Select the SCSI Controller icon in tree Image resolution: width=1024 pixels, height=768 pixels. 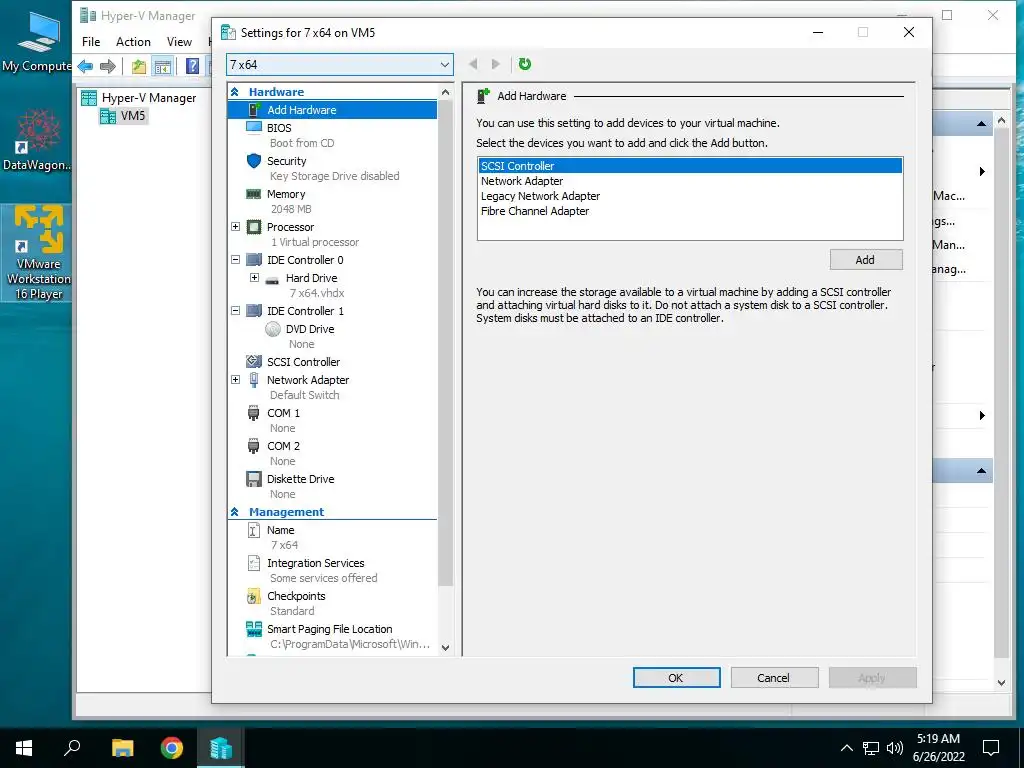tap(254, 362)
